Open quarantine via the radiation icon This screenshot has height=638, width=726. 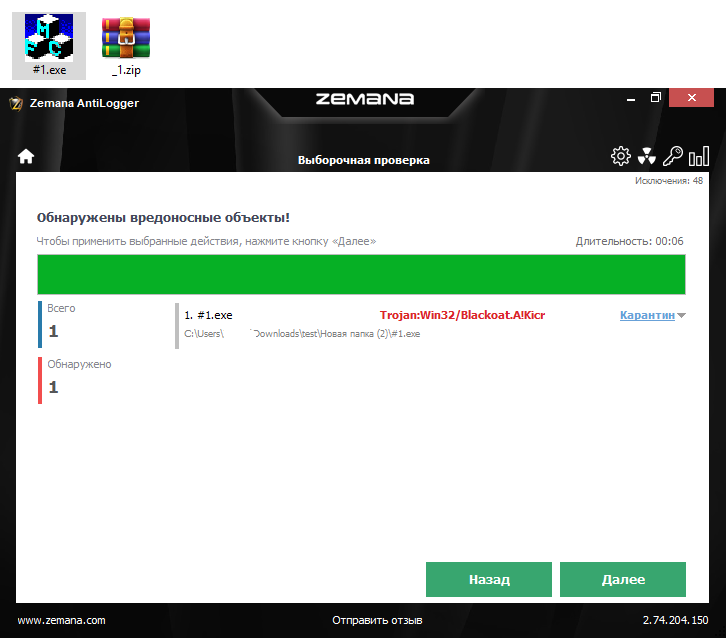click(x=646, y=156)
